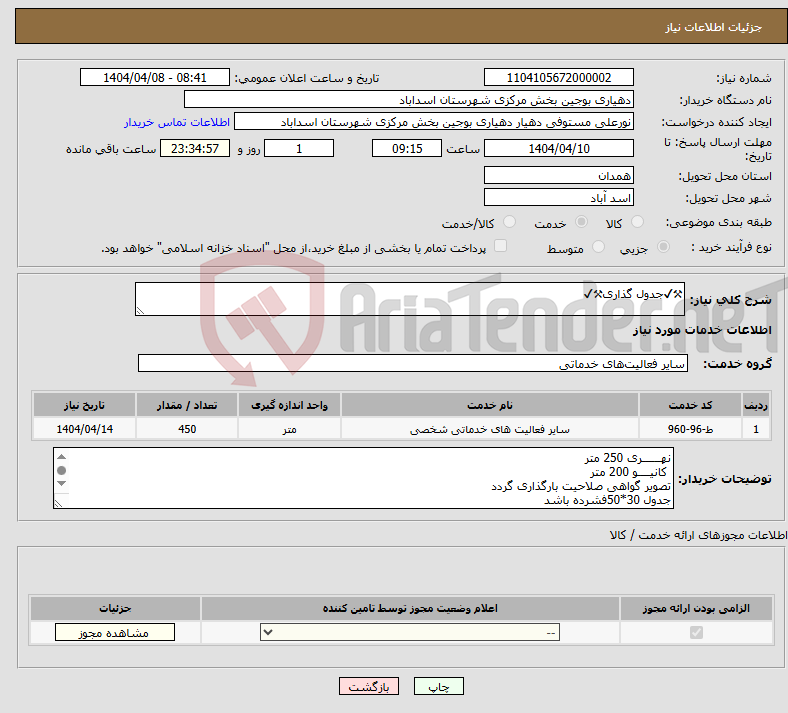Click the چاپ print button
788x713 pixels.
(439, 686)
